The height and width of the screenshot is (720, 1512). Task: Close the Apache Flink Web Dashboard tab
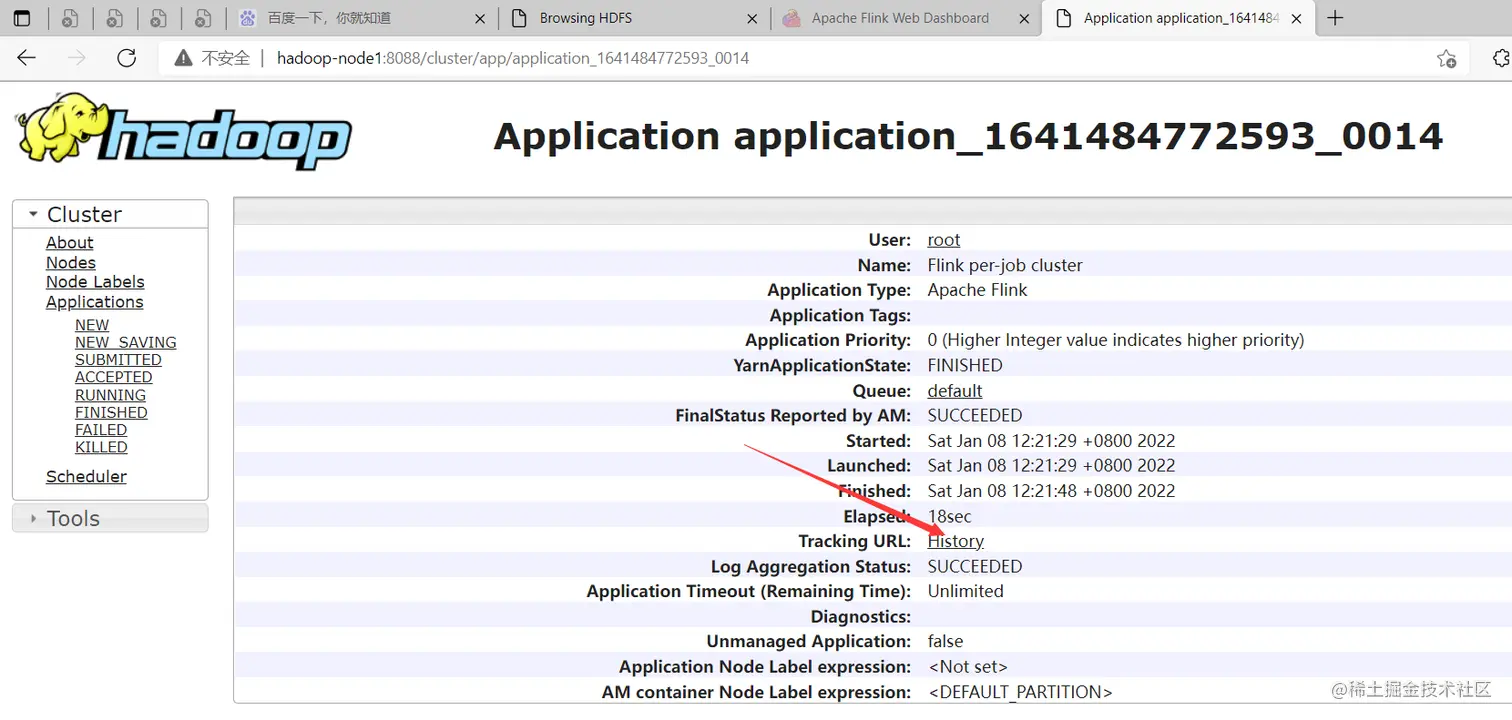[1023, 18]
